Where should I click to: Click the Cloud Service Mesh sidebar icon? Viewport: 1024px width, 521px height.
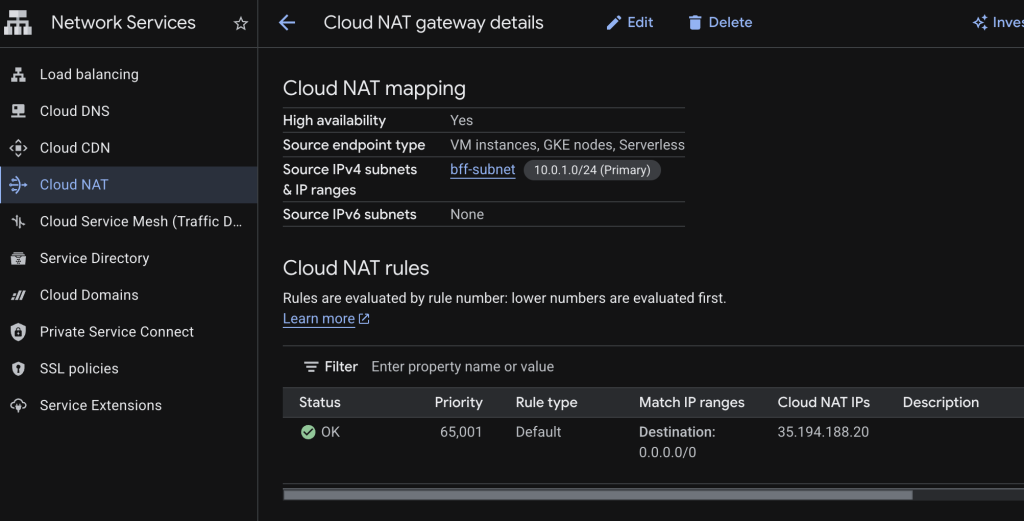coord(18,222)
